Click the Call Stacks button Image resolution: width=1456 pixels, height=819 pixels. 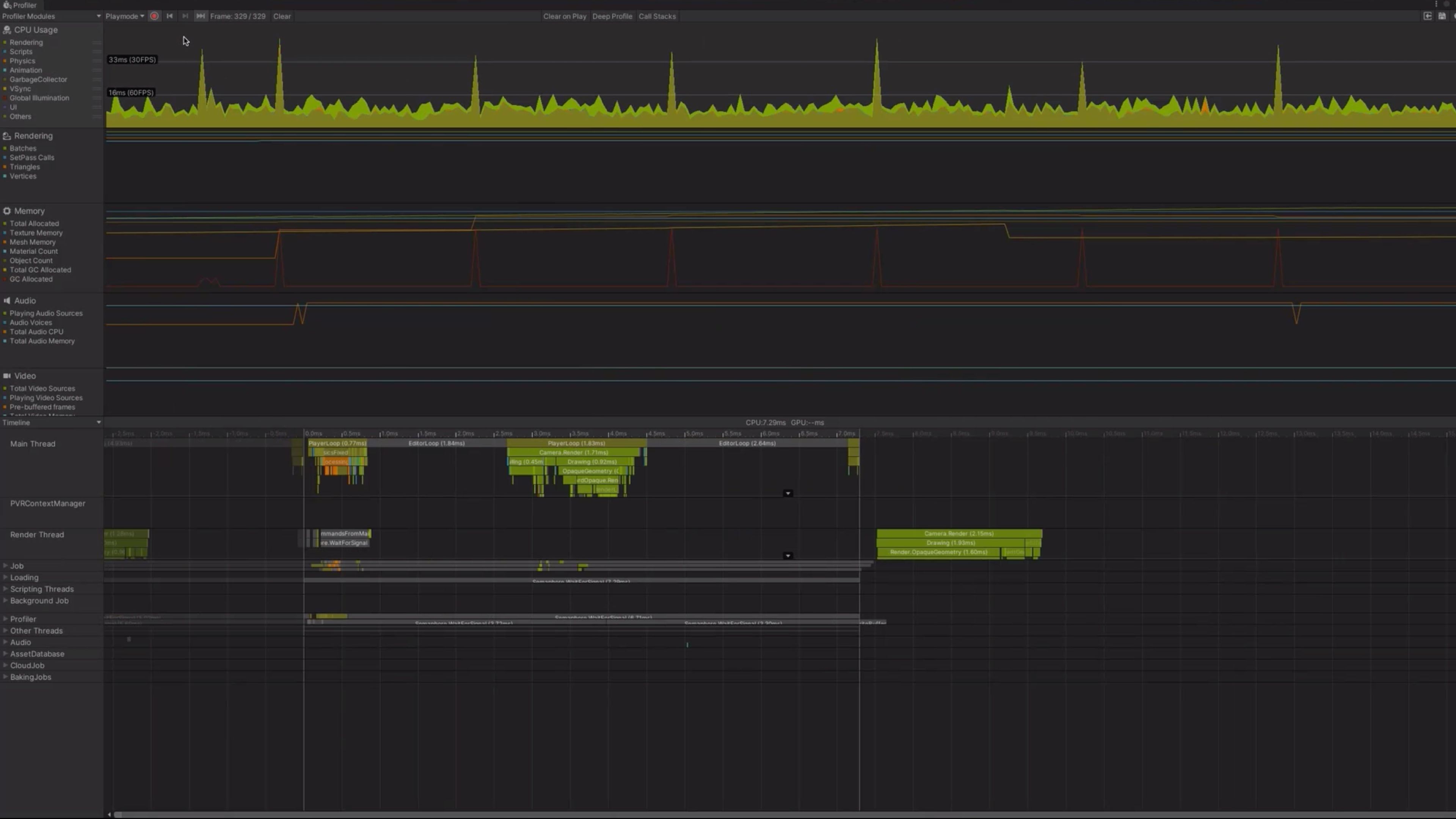coord(657,16)
